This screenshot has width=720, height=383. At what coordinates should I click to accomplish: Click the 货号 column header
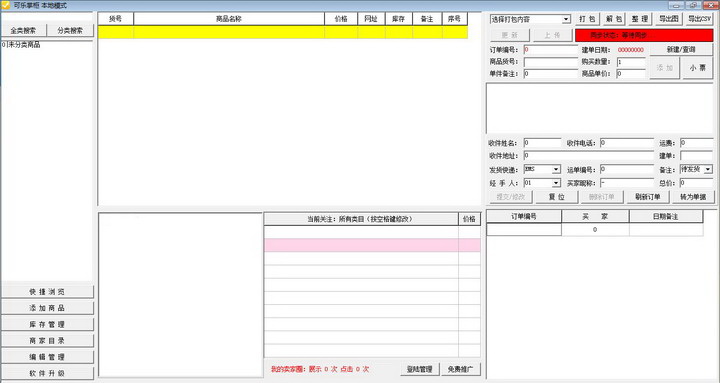(x=116, y=19)
